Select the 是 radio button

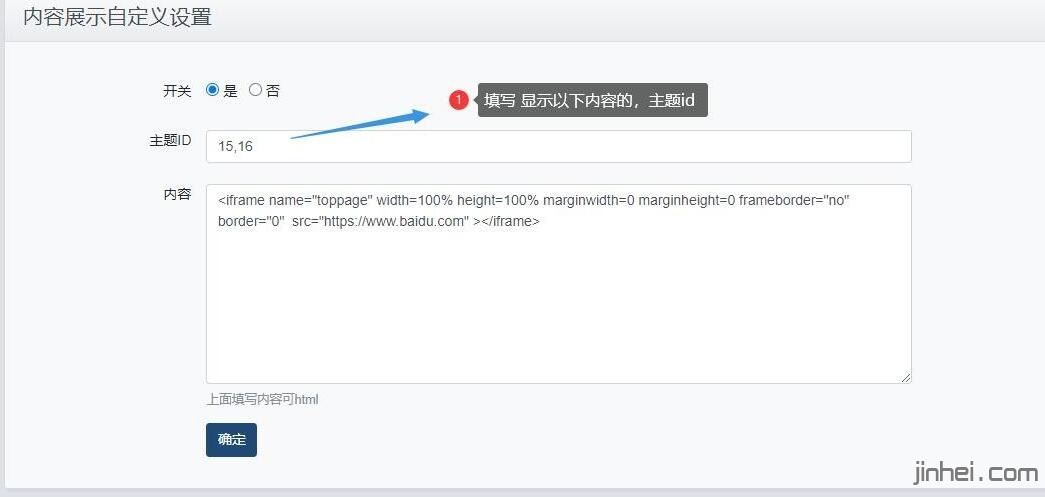click(x=213, y=90)
